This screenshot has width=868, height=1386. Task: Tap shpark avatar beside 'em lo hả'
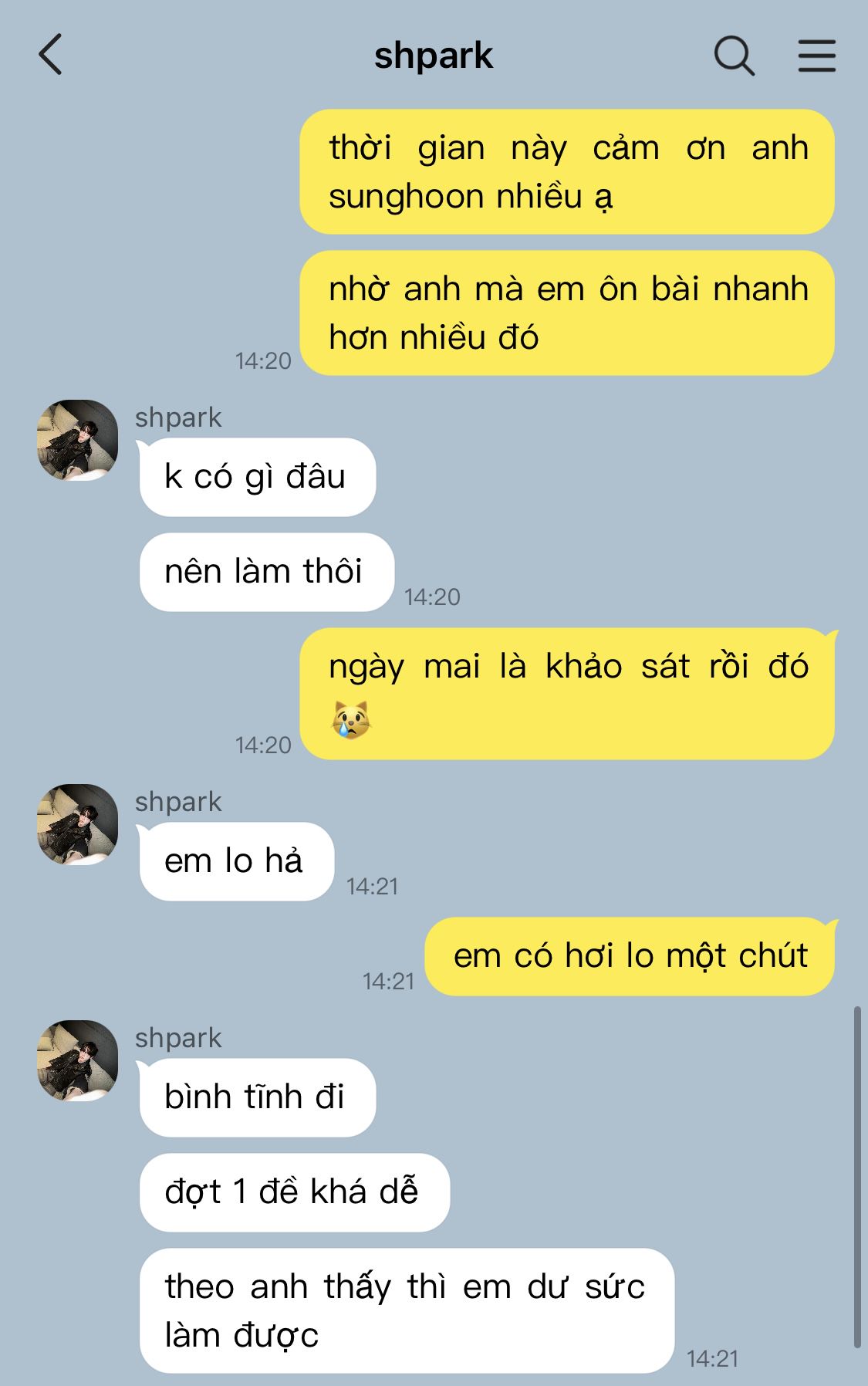[x=77, y=824]
